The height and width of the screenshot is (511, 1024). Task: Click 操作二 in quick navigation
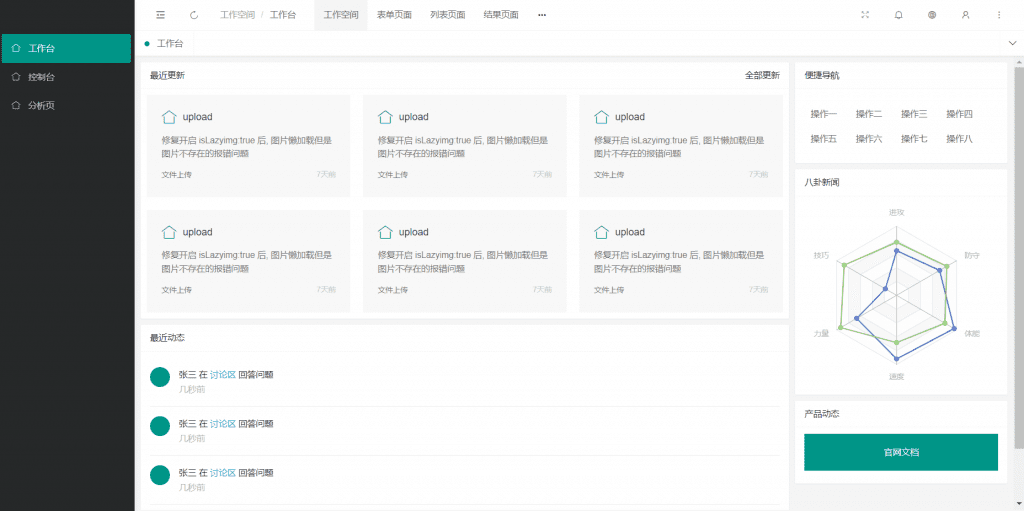tap(869, 114)
